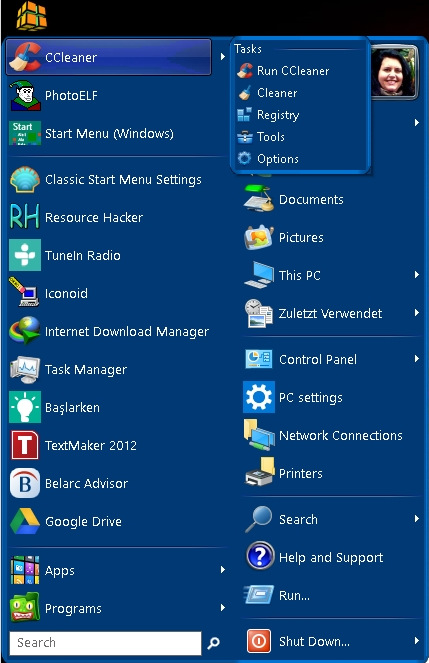Click the Apps tiles icon
The height and width of the screenshot is (663, 429).
(25, 570)
